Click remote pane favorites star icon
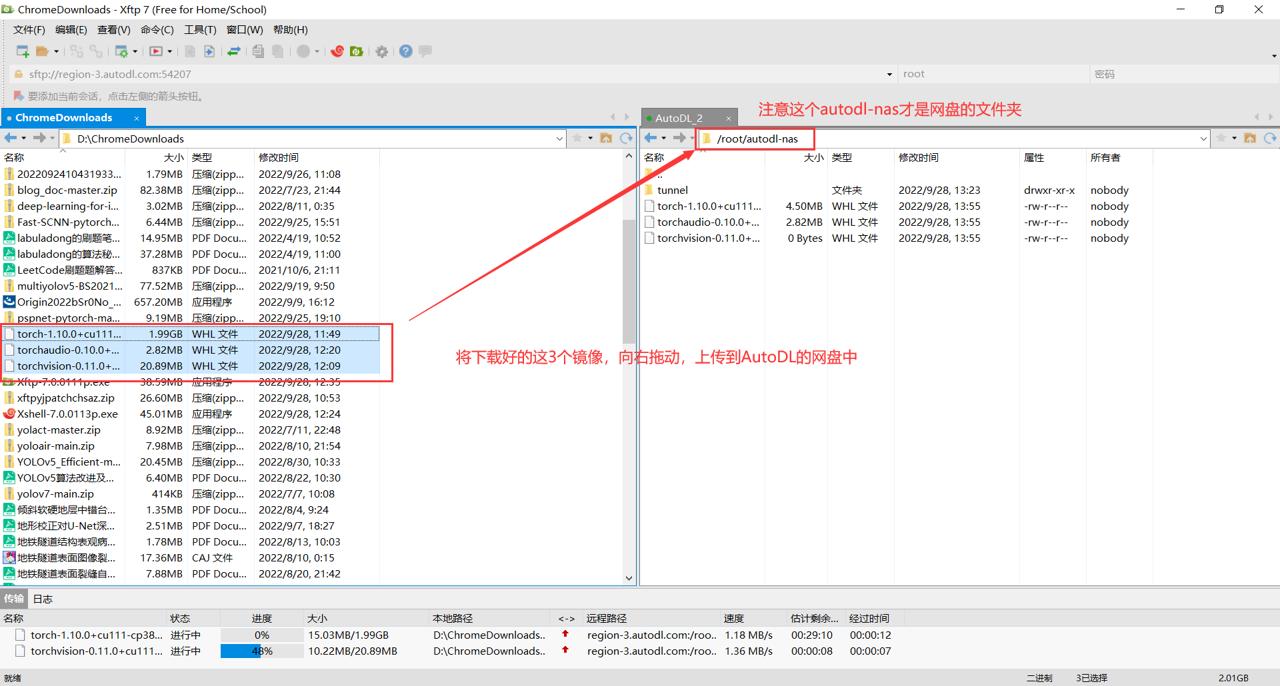1280x686 pixels. pyautogui.click(x=1221, y=138)
